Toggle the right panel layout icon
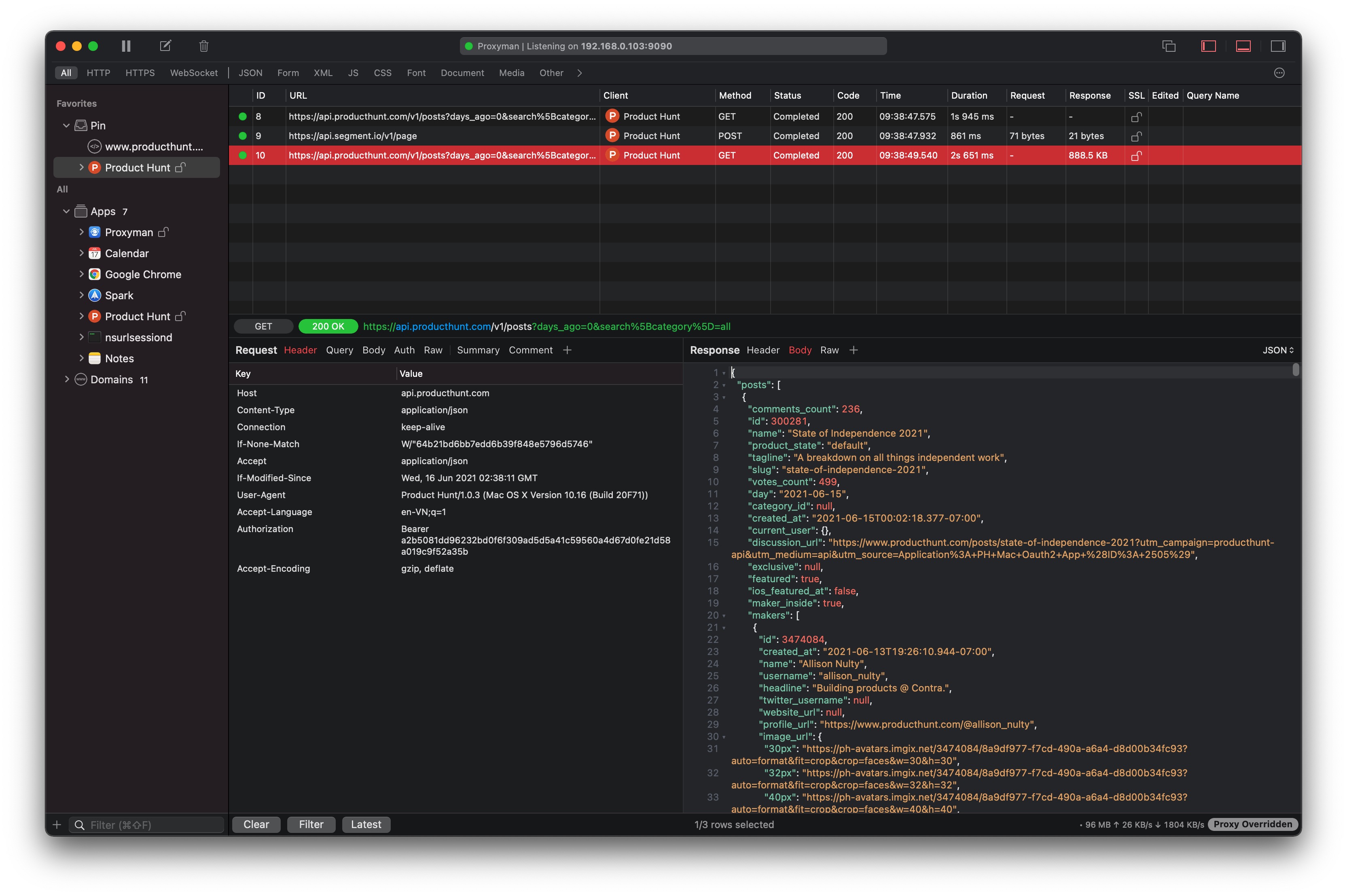 tap(1278, 46)
